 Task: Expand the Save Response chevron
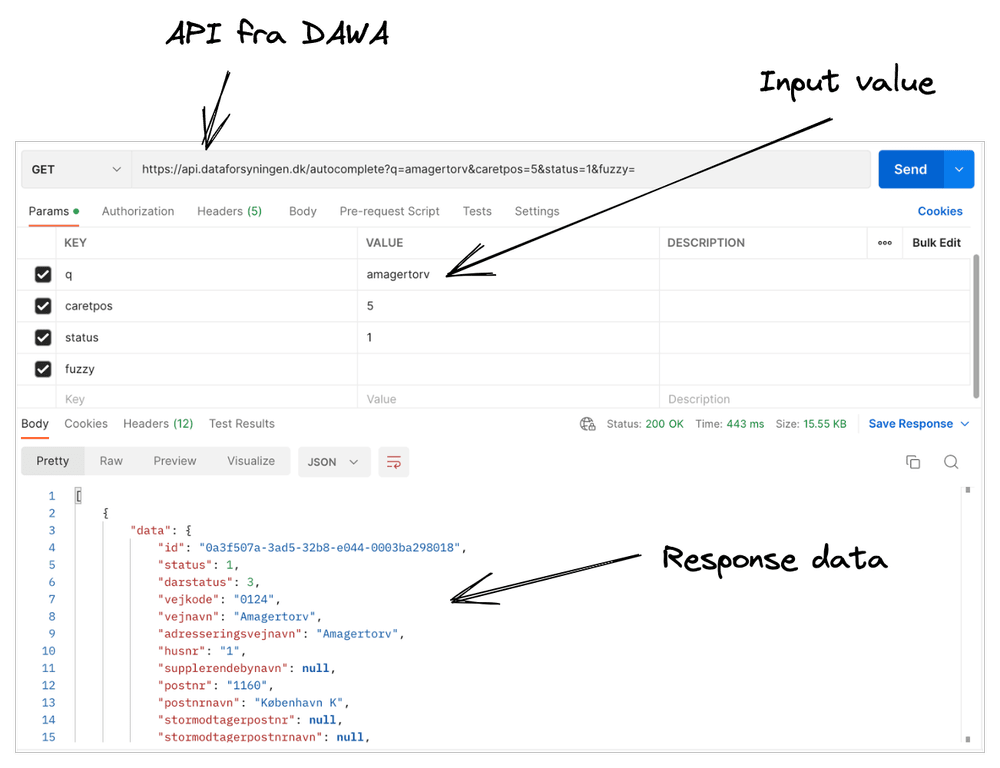(965, 424)
